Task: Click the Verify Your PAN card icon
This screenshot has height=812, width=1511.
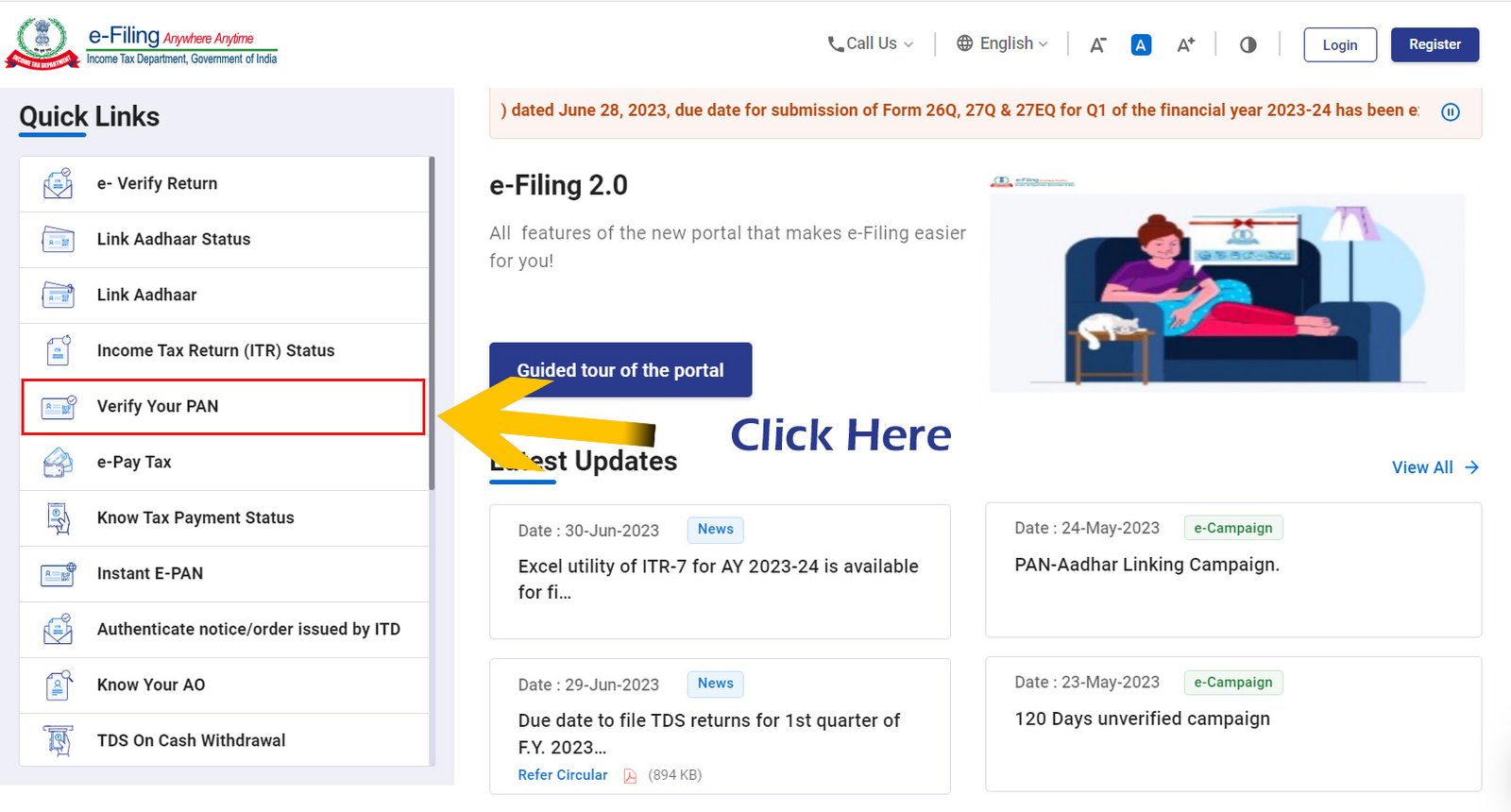Action: [x=59, y=407]
